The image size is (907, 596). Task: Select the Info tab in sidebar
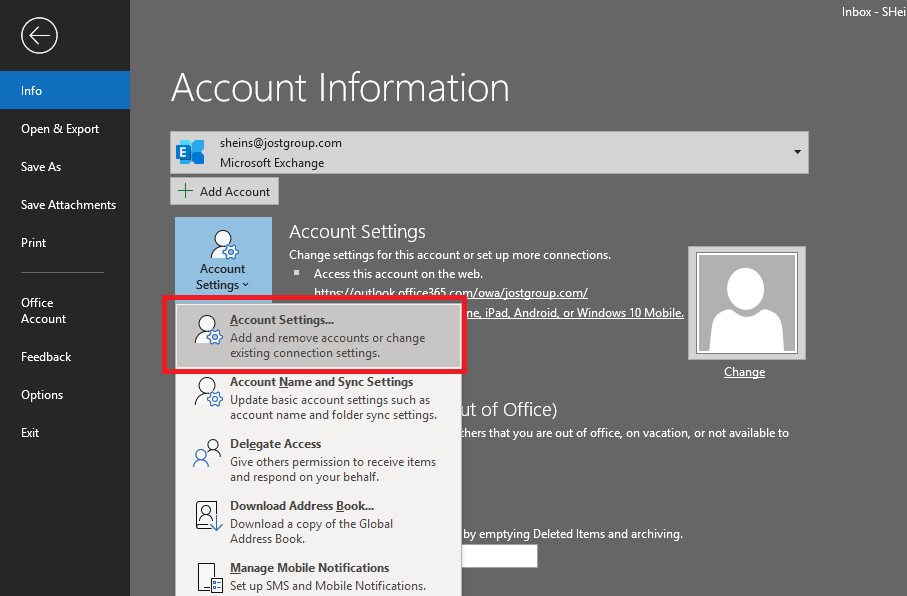pyautogui.click(x=65, y=90)
